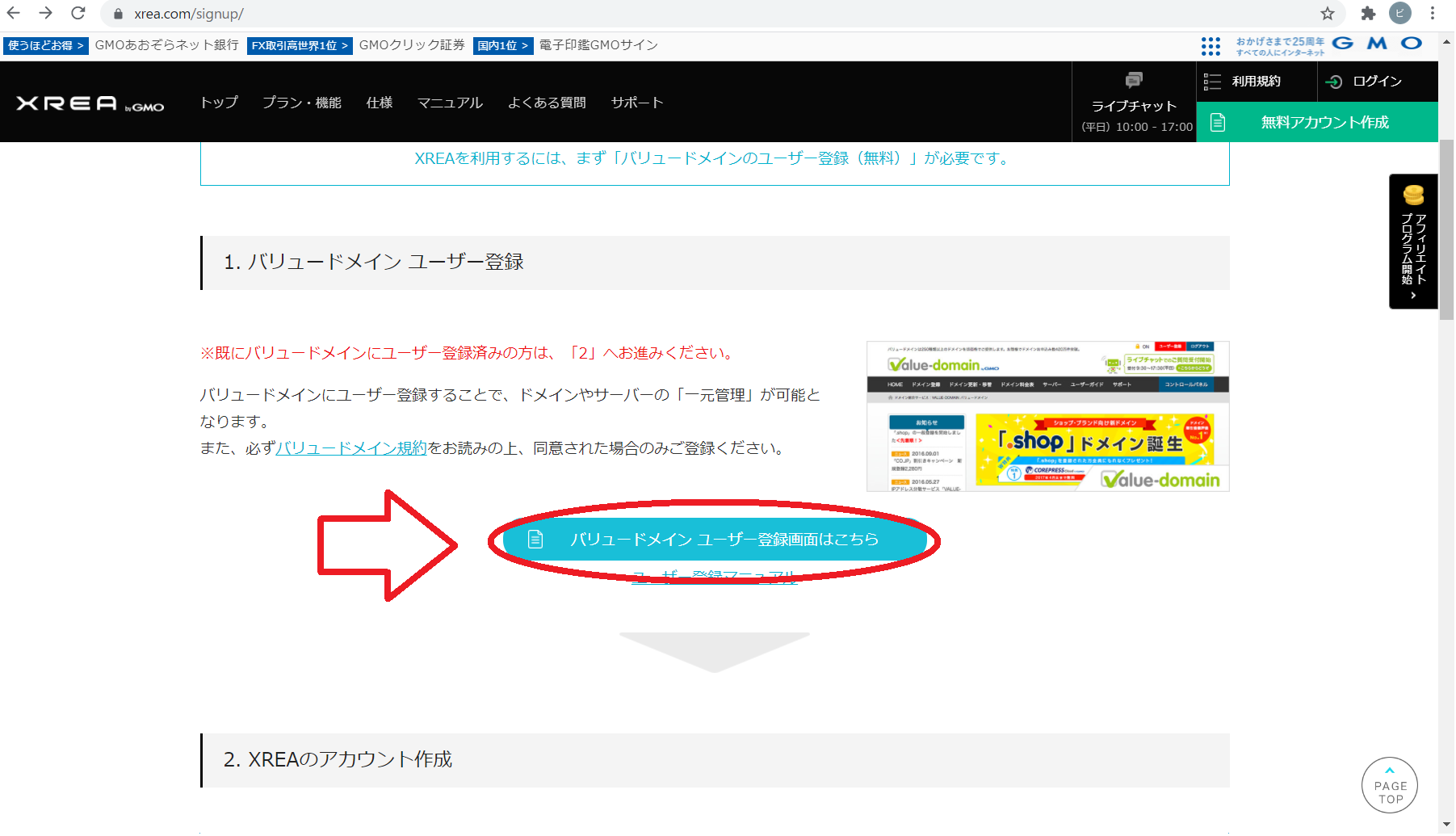Image resolution: width=1456 pixels, height=836 pixels.
Task: Open the GMO services grid icon
Action: (1211, 46)
